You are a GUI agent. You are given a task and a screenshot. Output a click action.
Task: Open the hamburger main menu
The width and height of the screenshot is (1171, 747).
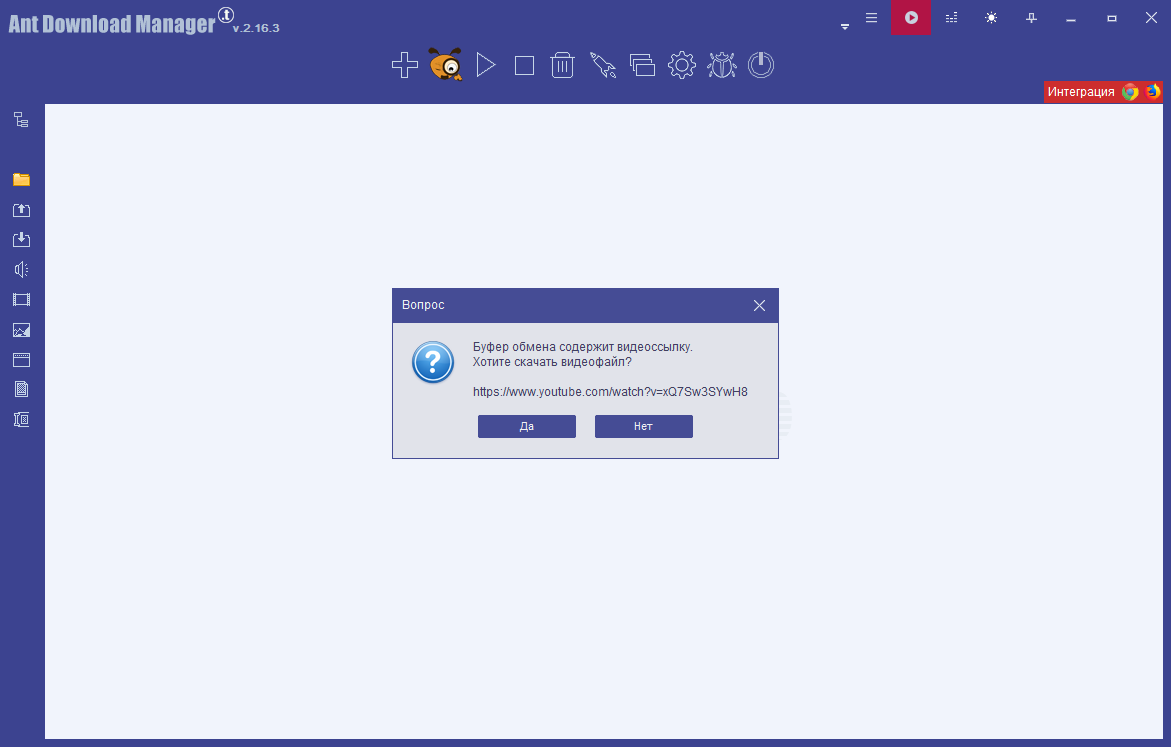(871, 18)
